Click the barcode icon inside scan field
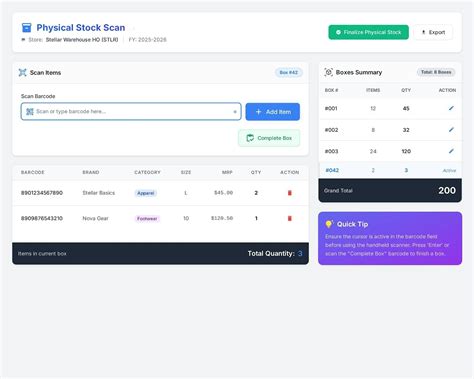The width and height of the screenshot is (474, 379). coord(30,111)
